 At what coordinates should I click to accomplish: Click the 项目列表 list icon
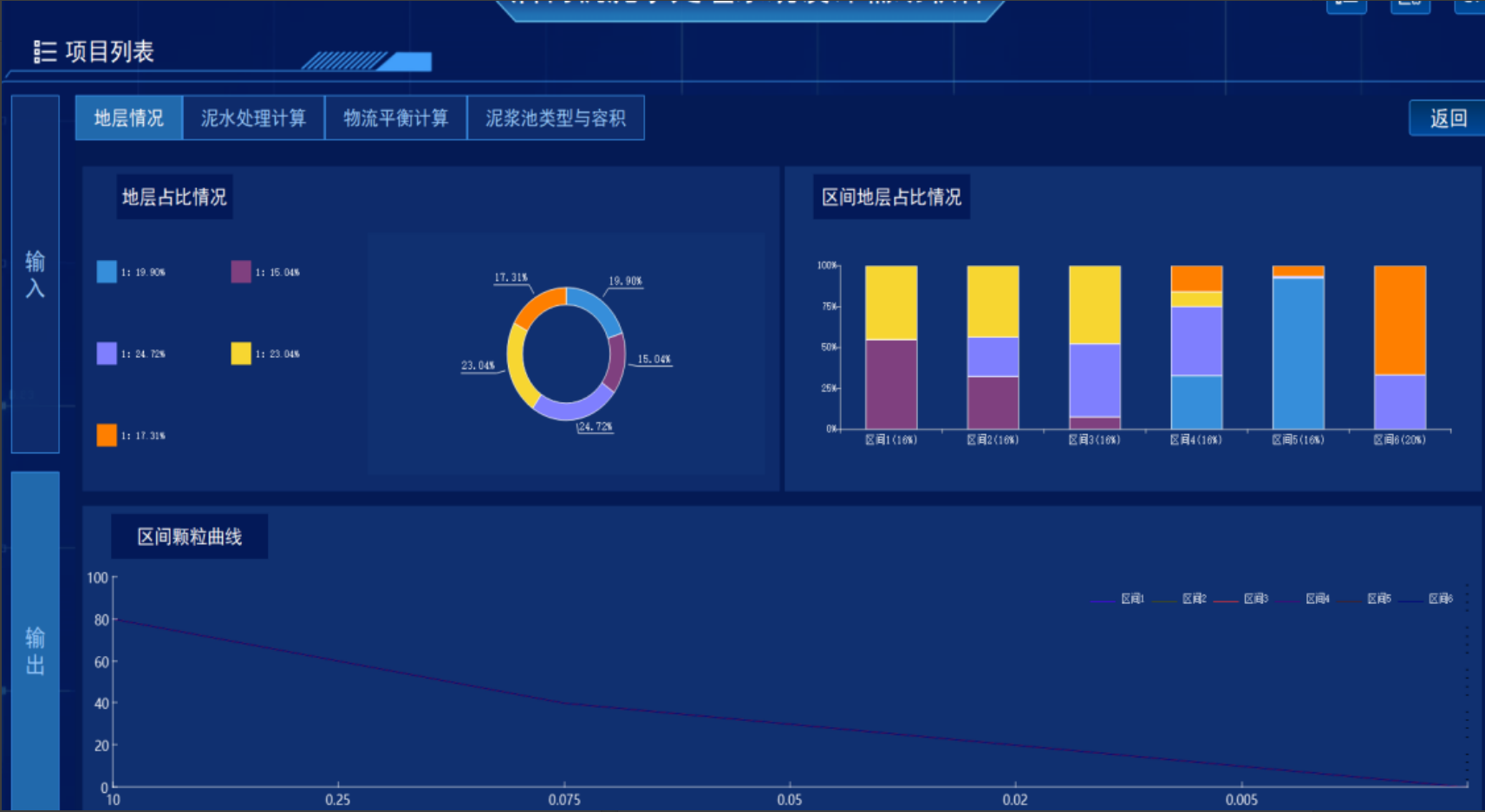point(44,52)
